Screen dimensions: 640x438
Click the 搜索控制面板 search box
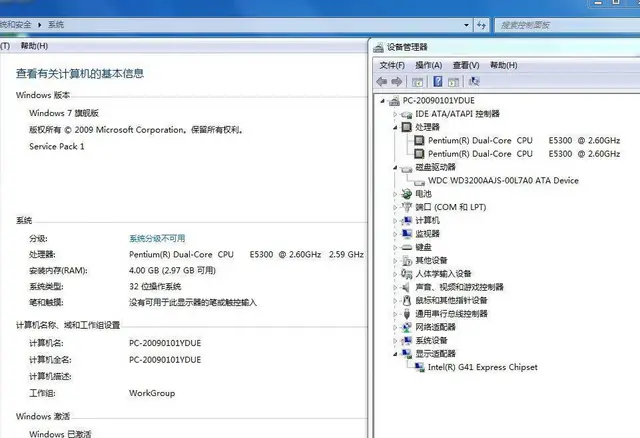click(x=567, y=25)
